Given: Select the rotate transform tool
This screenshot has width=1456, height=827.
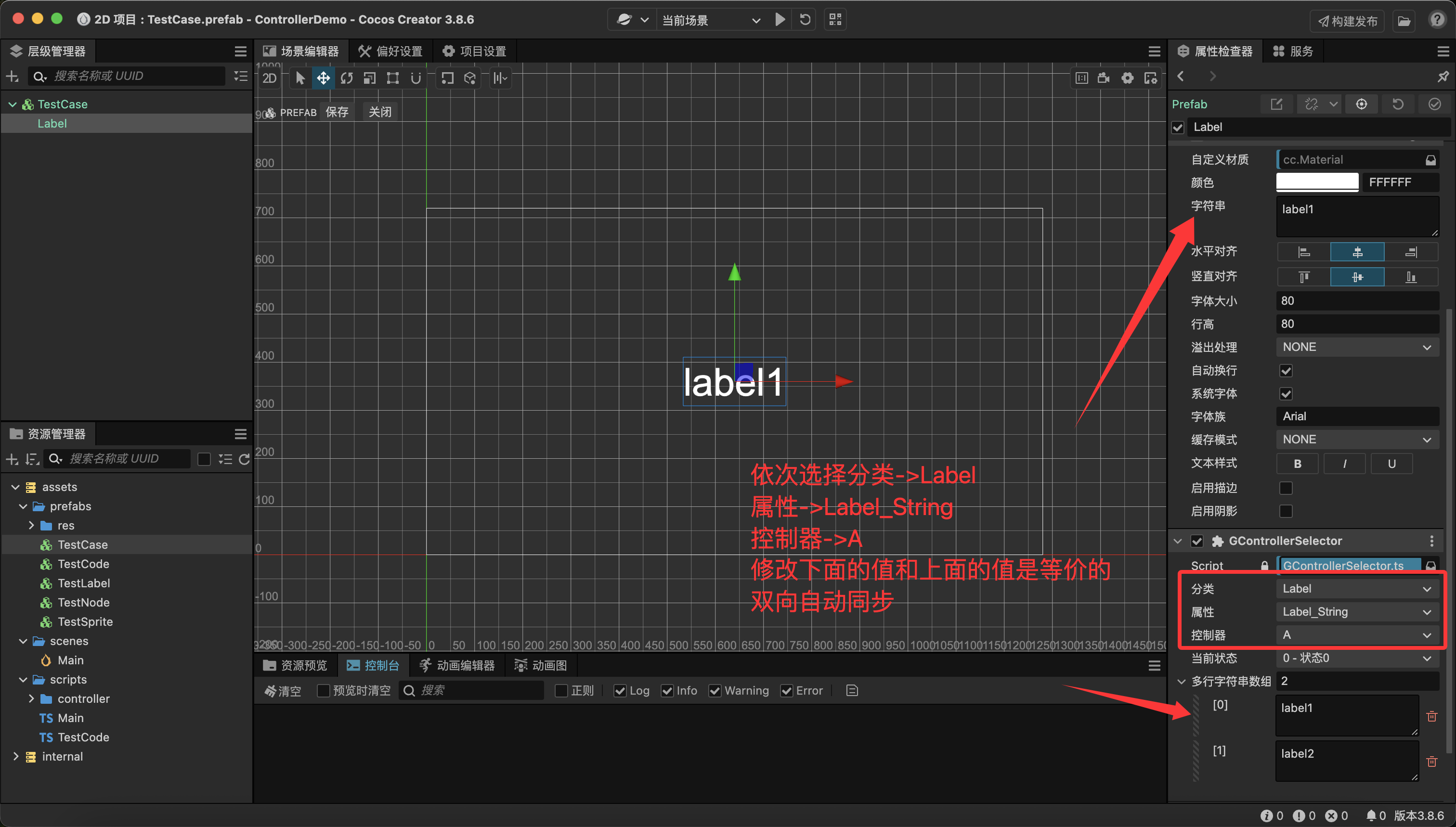Looking at the screenshot, I should (347, 78).
